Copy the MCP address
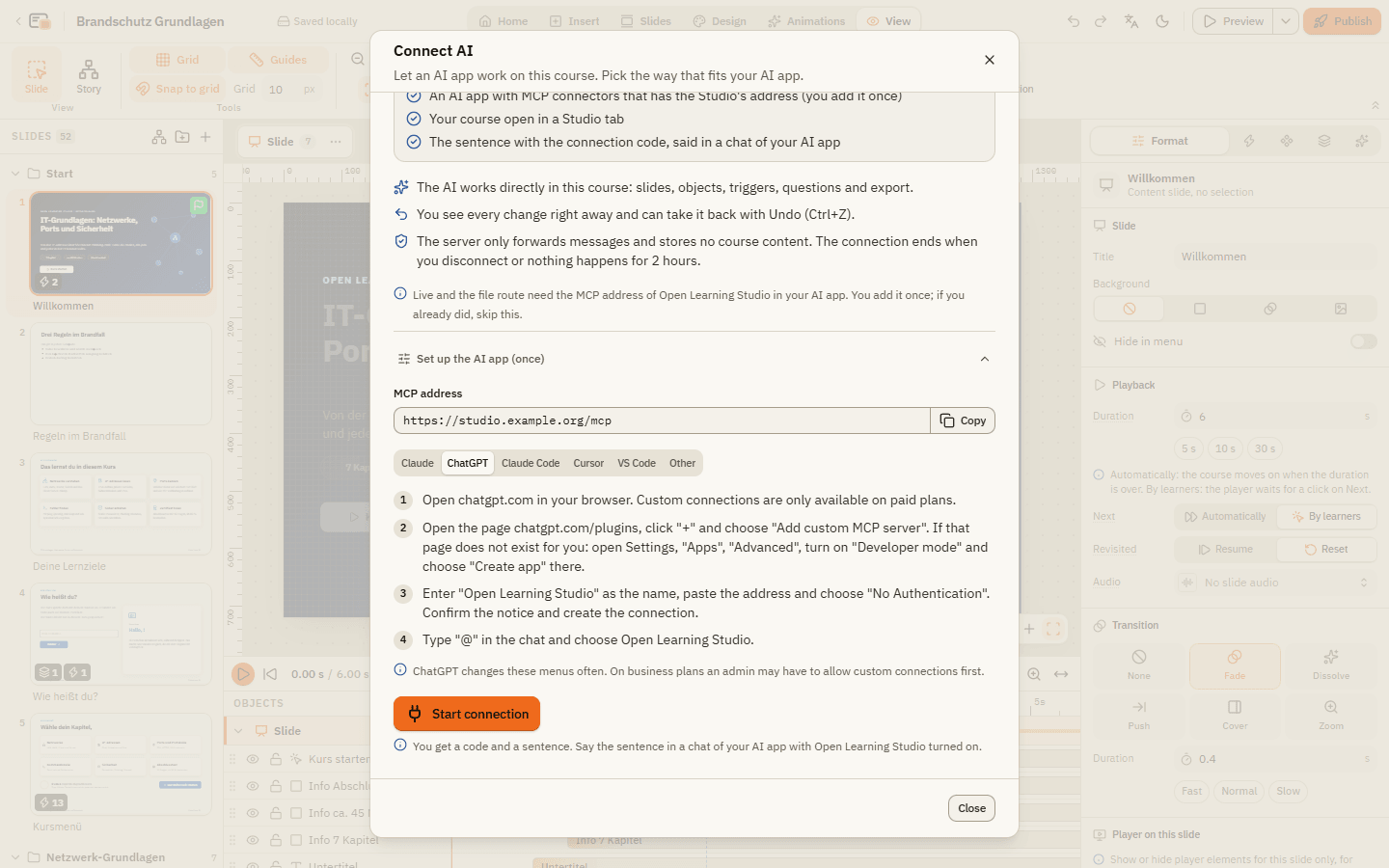The image size is (1389, 868). tap(963, 420)
